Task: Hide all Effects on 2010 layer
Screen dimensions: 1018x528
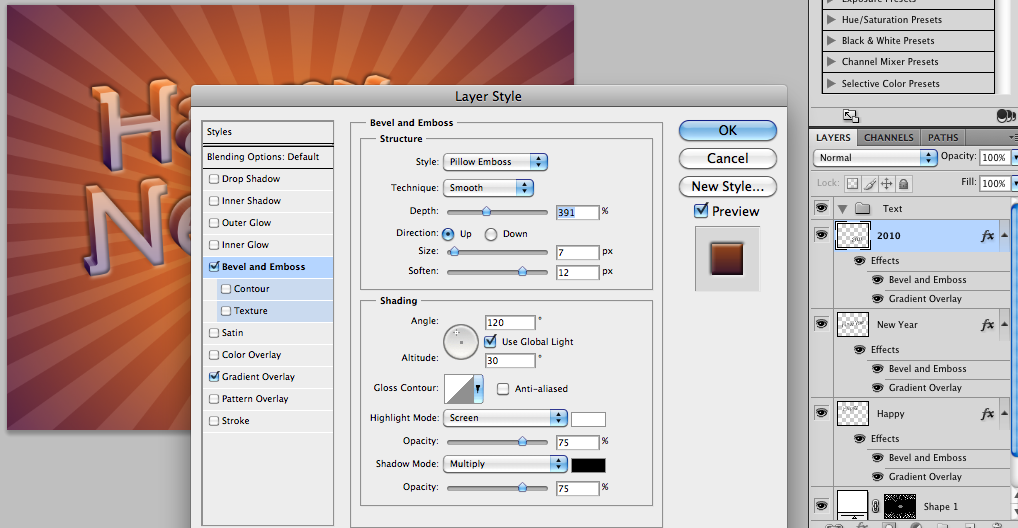Action: 860,260
